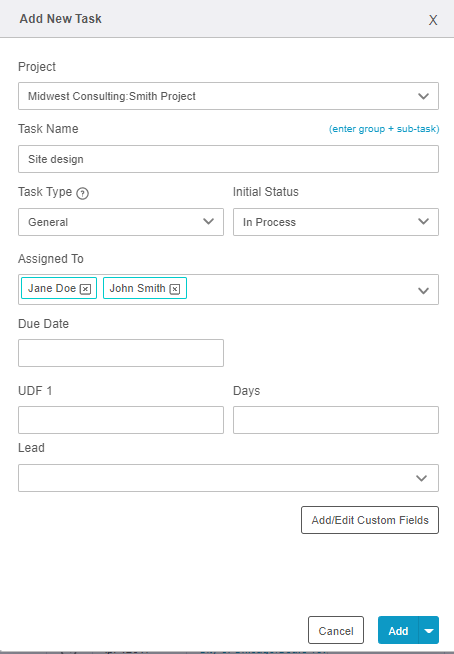Remove John Smith from Assigned To
454x654 pixels.
click(x=175, y=289)
